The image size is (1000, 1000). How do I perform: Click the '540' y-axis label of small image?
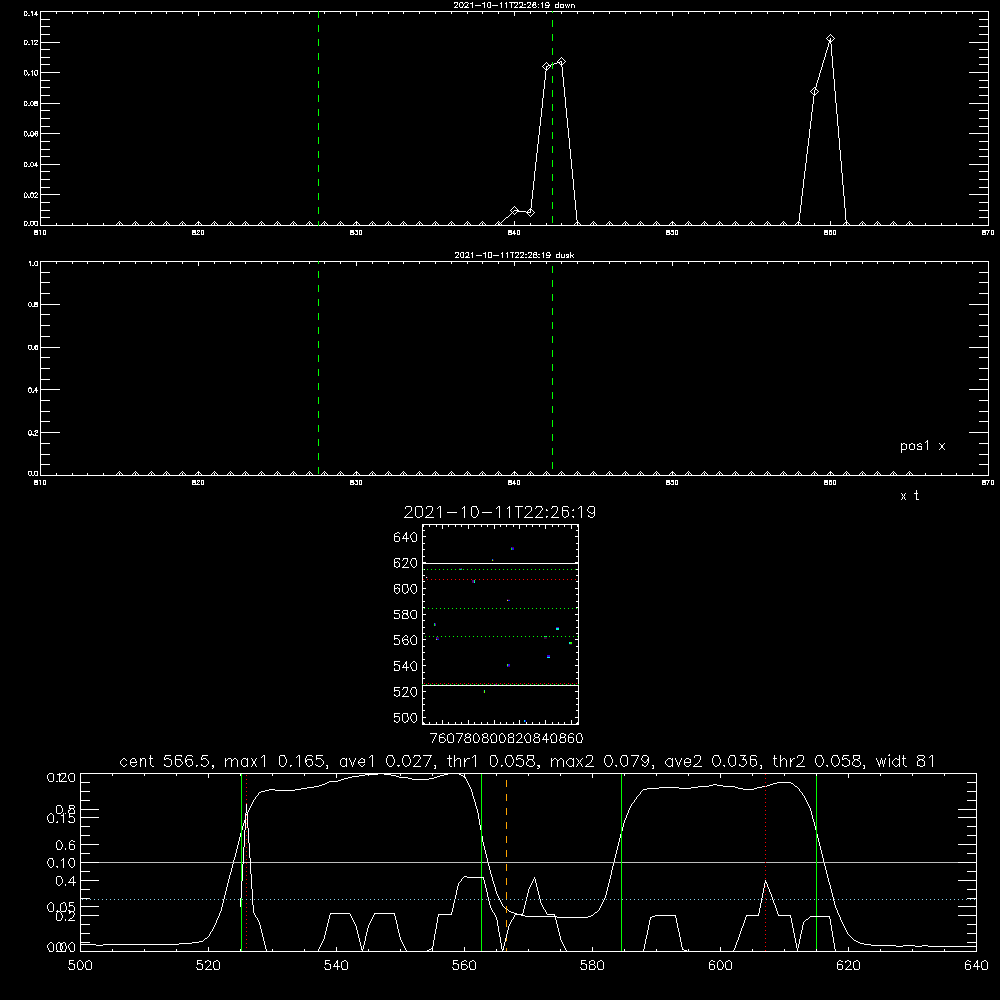(406, 666)
